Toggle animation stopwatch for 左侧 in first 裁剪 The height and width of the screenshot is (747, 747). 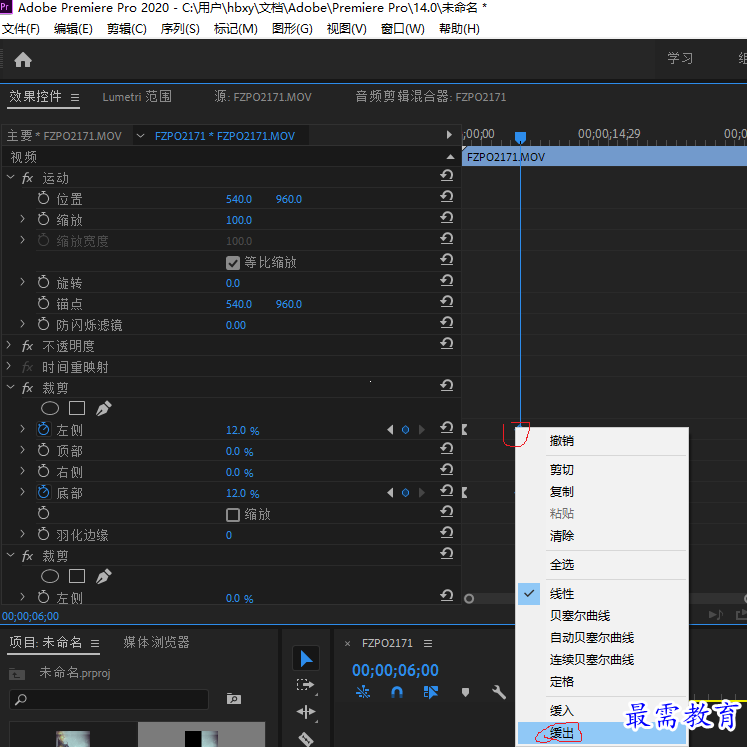click(43, 429)
